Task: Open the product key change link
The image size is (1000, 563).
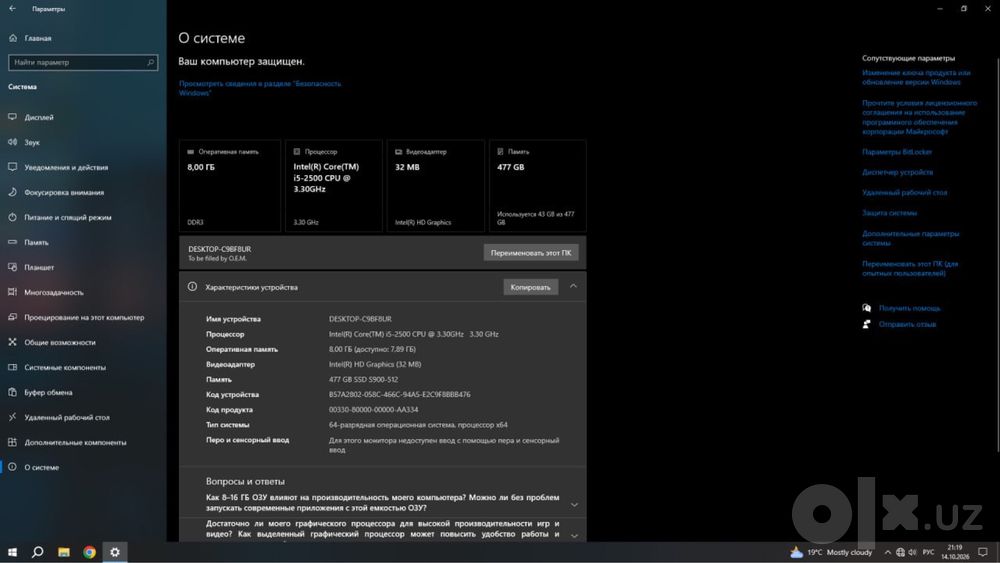Action: pyautogui.click(x=916, y=77)
